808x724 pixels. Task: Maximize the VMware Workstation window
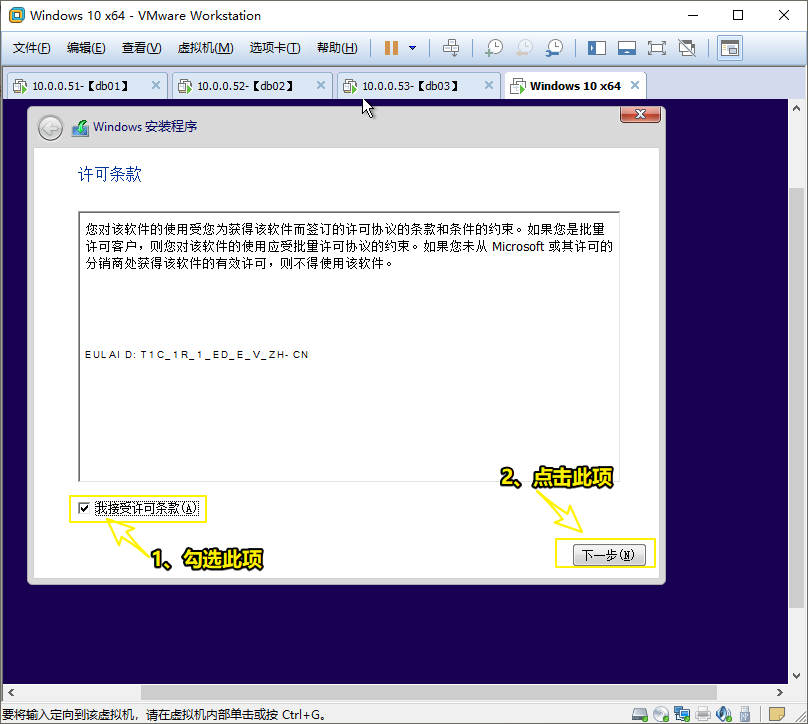pos(738,15)
